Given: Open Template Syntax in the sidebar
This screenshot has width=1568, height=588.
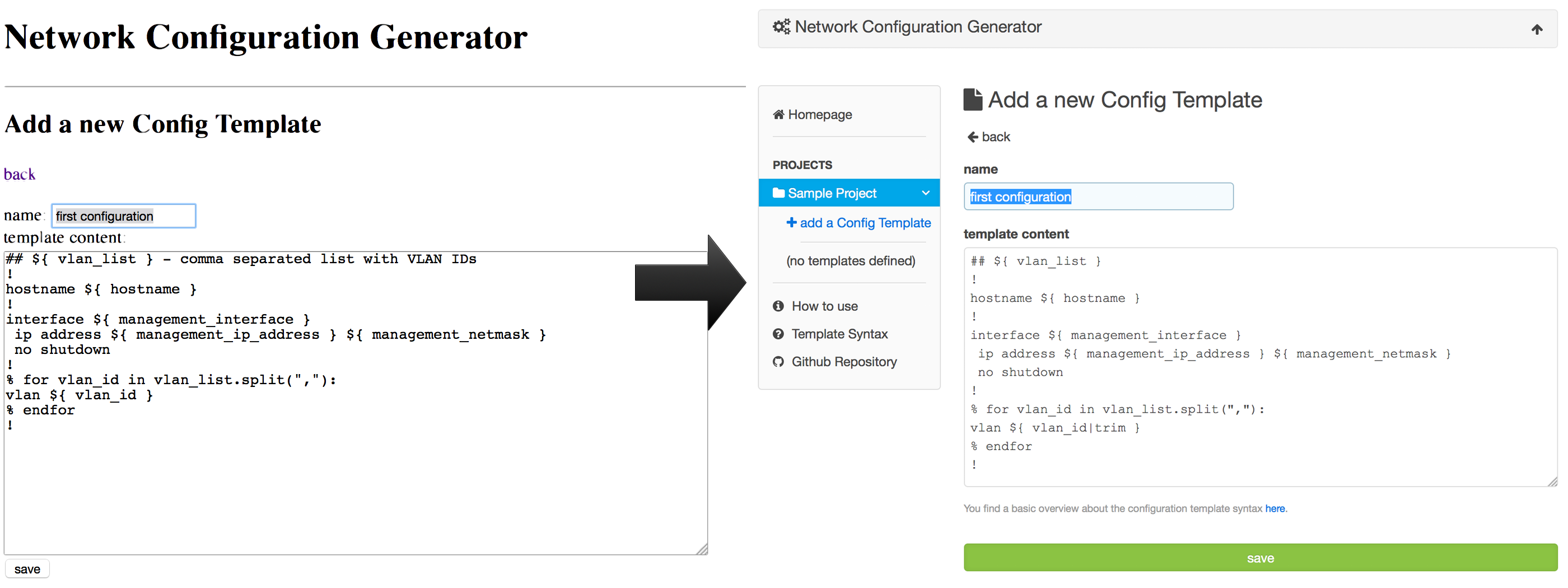Looking at the screenshot, I should click(x=830, y=334).
